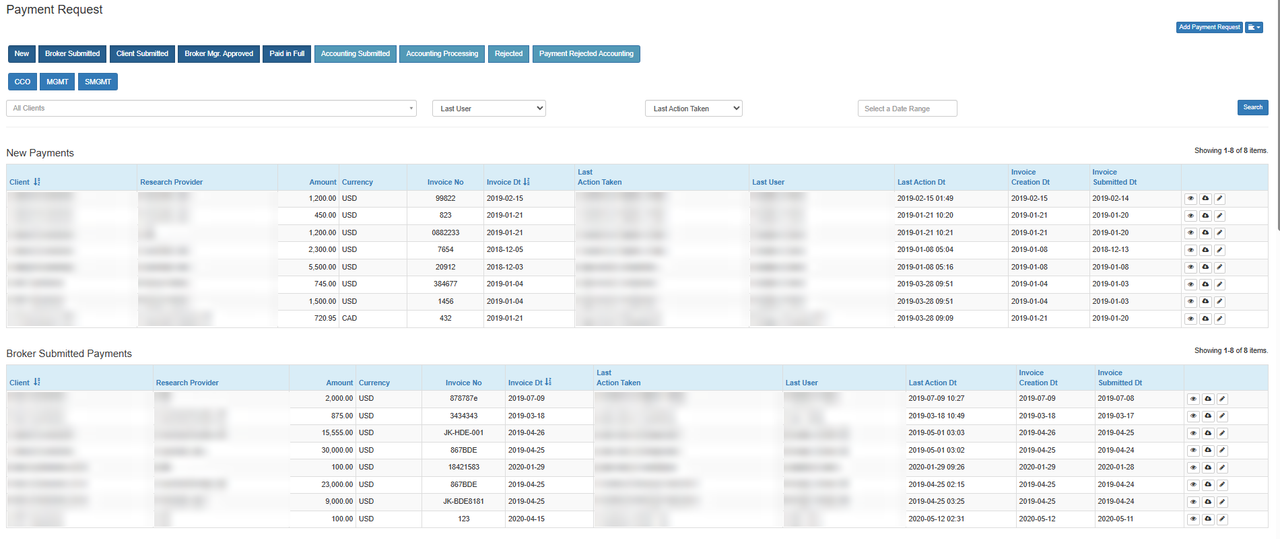This screenshot has width=1280, height=539.
Task: Edit invoice 823 with pencil icon
Action: pyautogui.click(x=1220, y=216)
